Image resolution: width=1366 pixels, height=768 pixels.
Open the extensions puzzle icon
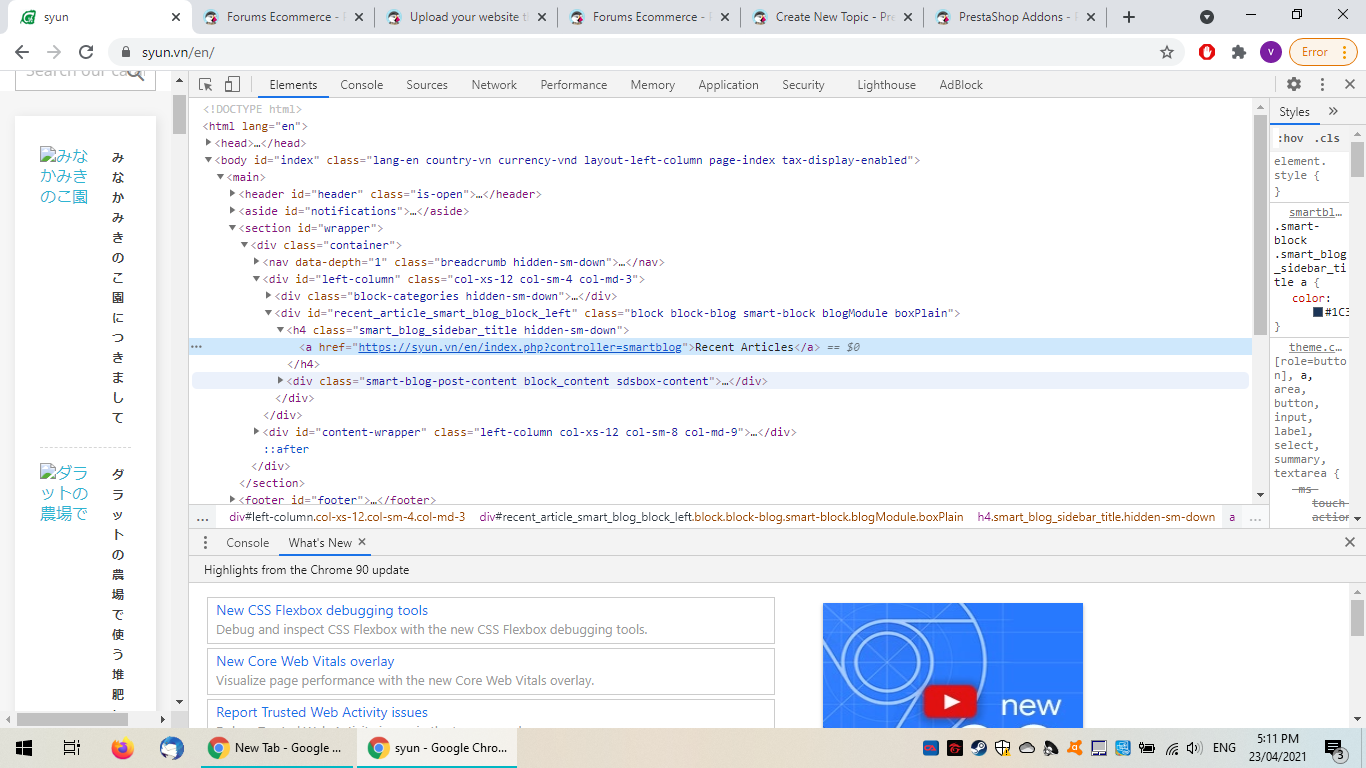[x=1239, y=52]
